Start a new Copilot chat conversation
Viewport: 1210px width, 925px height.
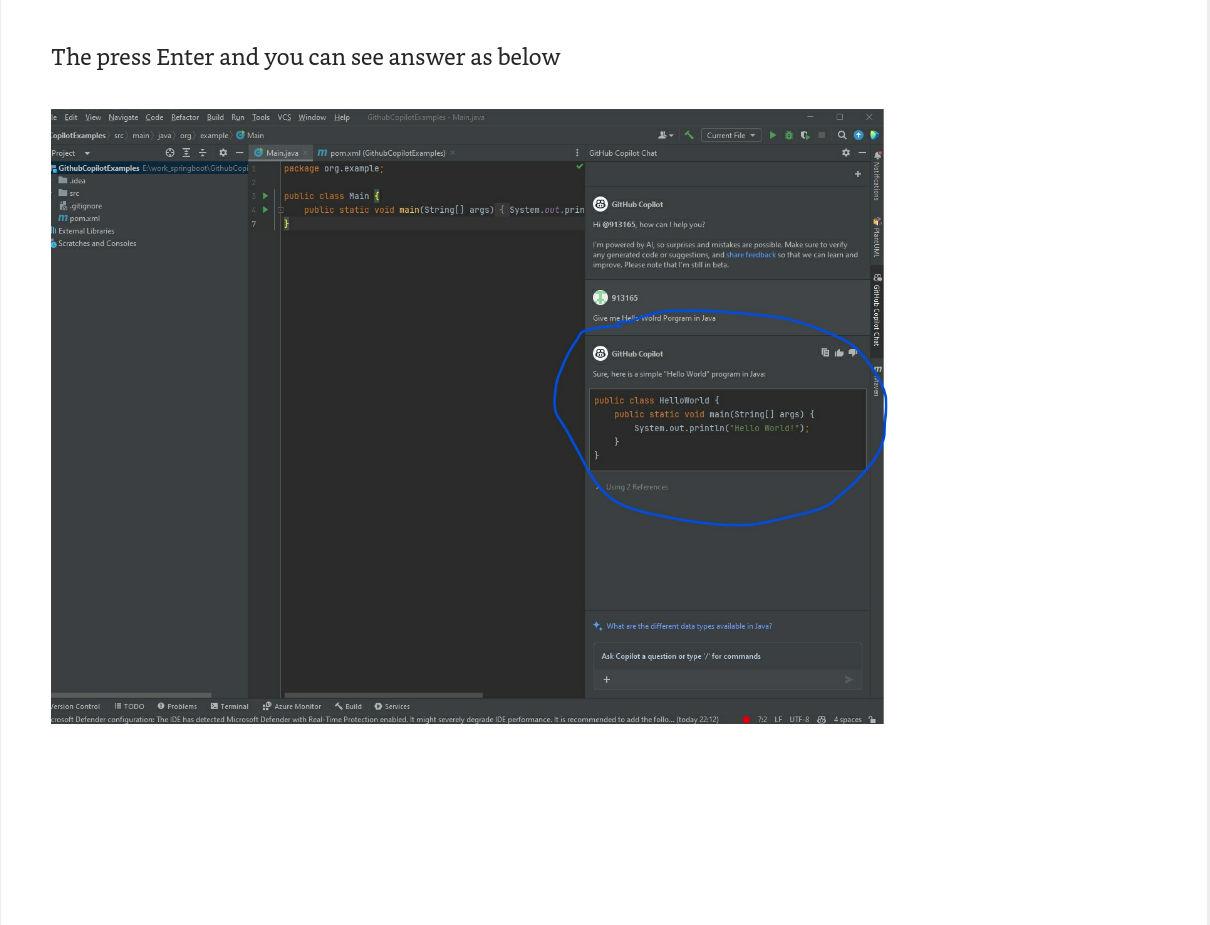click(x=858, y=174)
